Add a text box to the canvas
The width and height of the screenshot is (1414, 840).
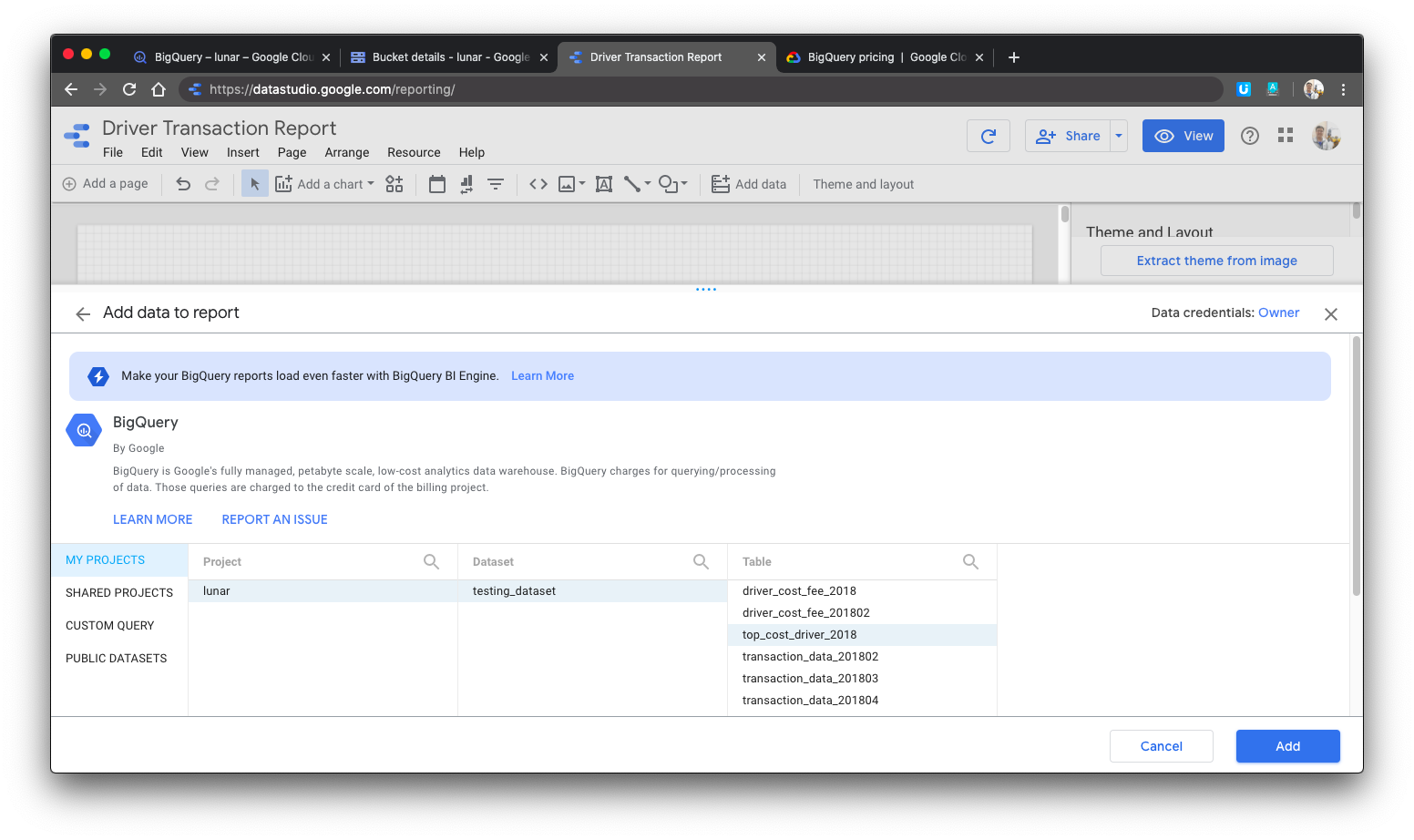point(603,183)
